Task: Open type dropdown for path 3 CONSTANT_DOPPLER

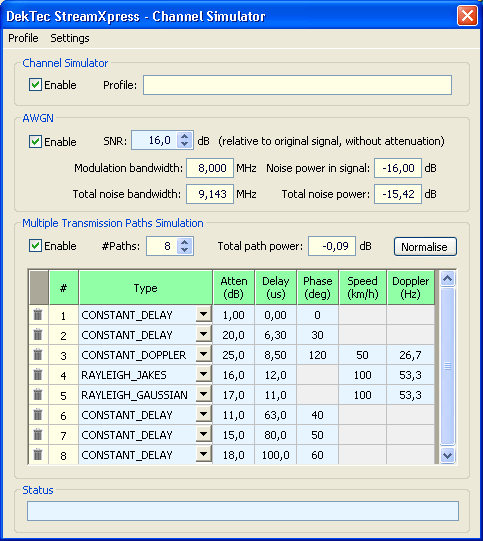Action: coord(204,354)
